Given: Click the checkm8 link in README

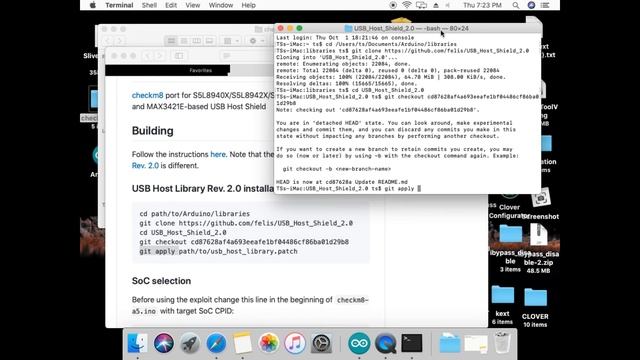Looking at the screenshot, I should pos(147,95).
